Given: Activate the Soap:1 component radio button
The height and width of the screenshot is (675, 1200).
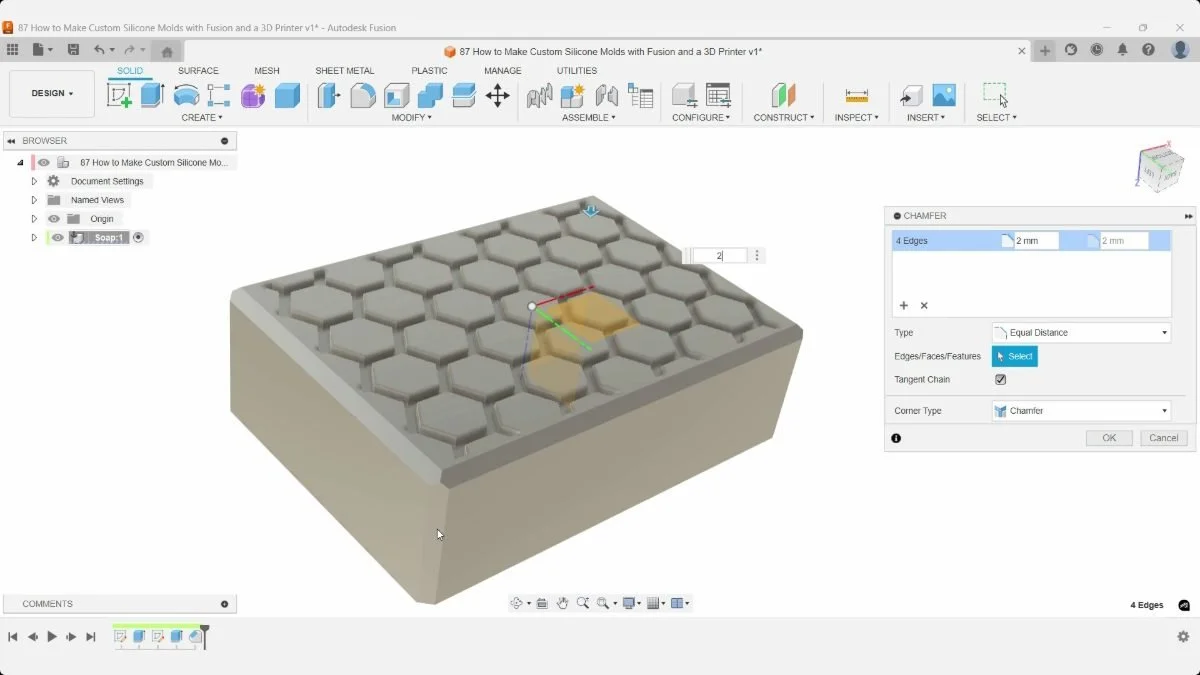Looking at the screenshot, I should point(138,238).
